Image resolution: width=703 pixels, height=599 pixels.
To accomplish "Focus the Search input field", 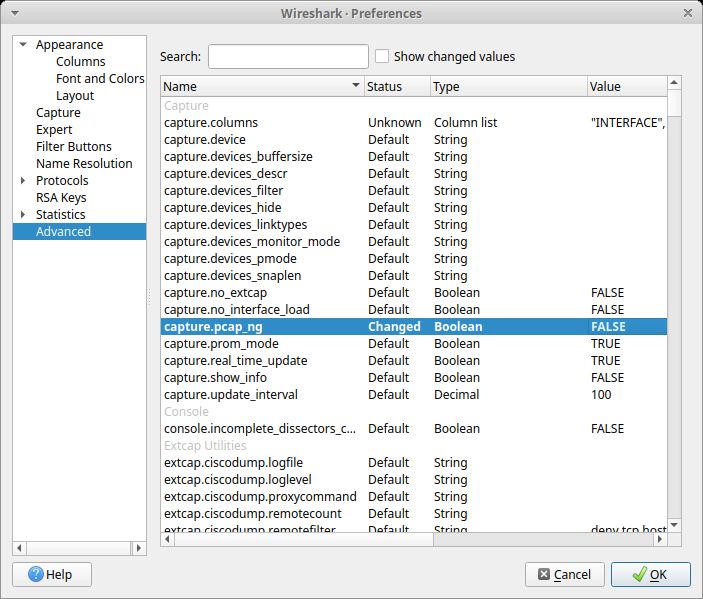I will coord(288,56).
